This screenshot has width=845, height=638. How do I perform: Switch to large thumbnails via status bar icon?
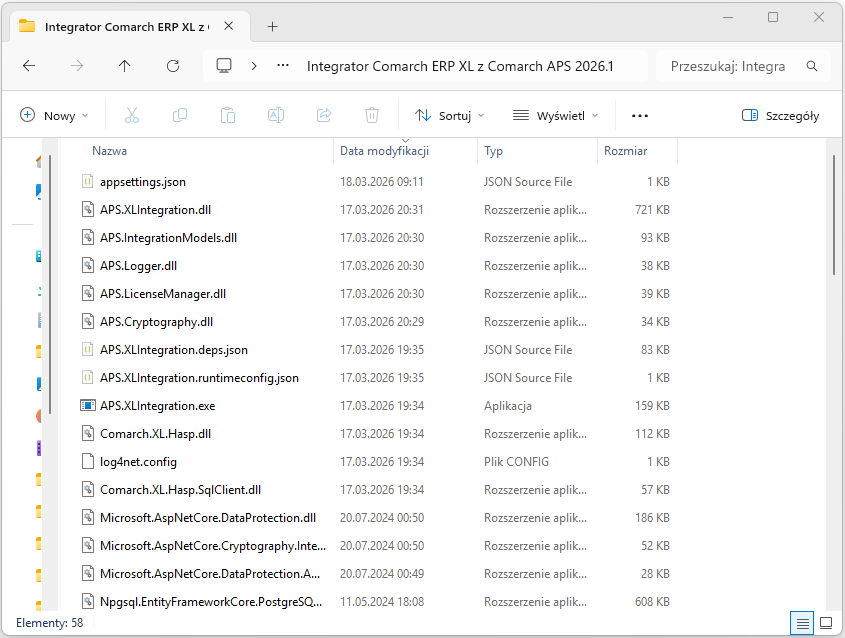pyautogui.click(x=826, y=623)
